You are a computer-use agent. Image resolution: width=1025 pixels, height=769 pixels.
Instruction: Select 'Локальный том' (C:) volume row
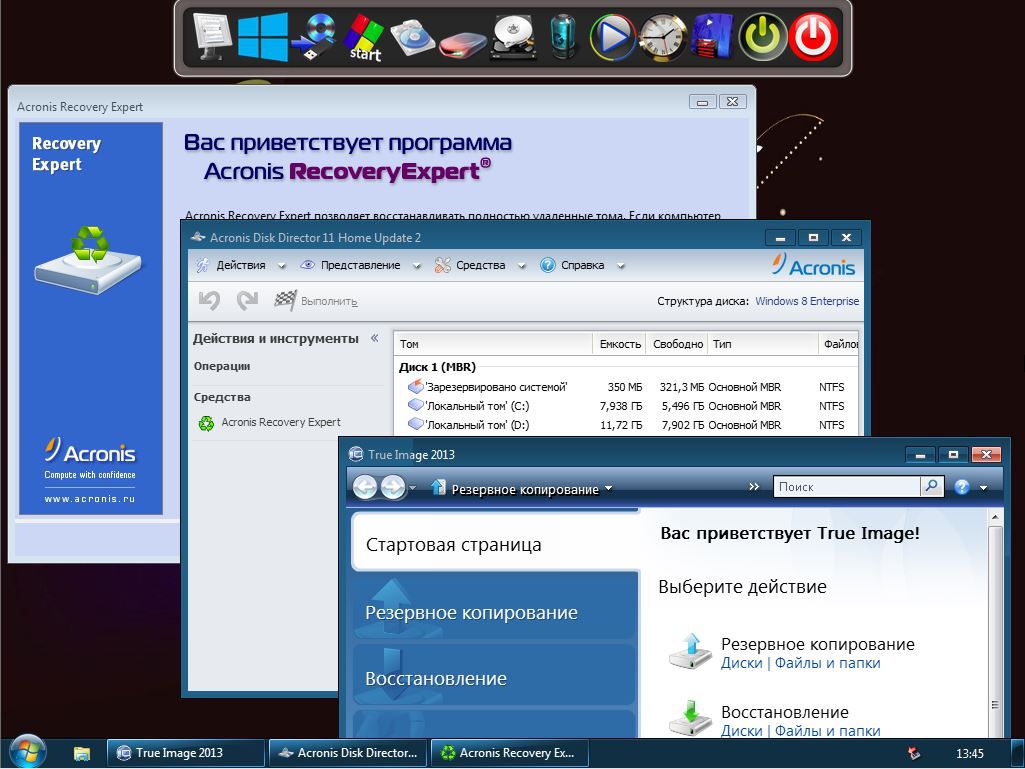[626, 406]
